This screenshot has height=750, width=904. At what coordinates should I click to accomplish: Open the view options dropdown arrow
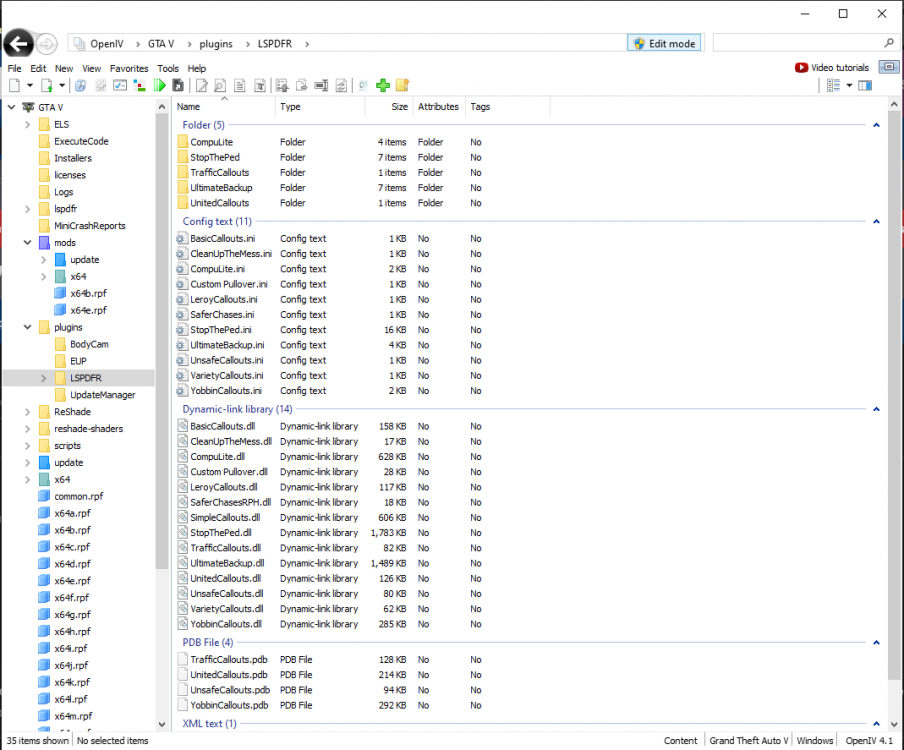[849, 86]
